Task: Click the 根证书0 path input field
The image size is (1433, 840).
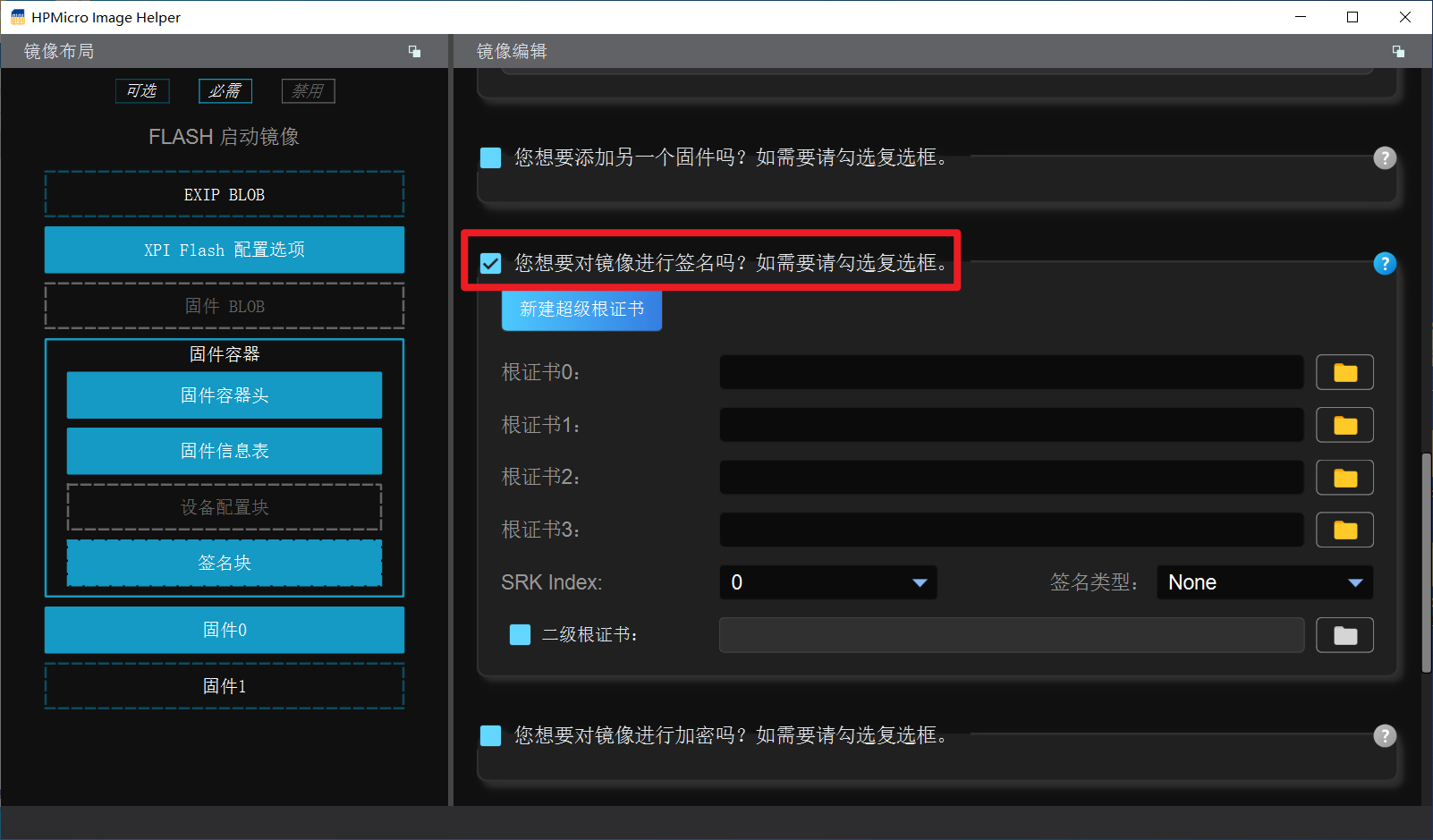Action: [1012, 372]
